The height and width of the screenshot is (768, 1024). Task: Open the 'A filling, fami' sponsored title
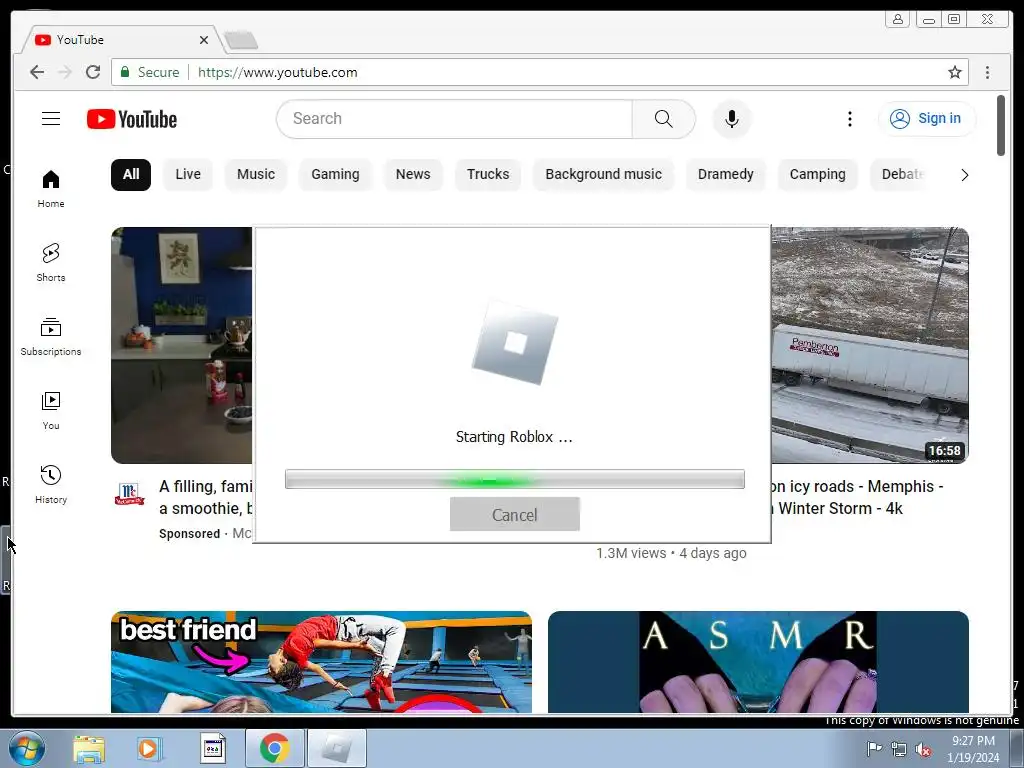pyautogui.click(x=206, y=497)
